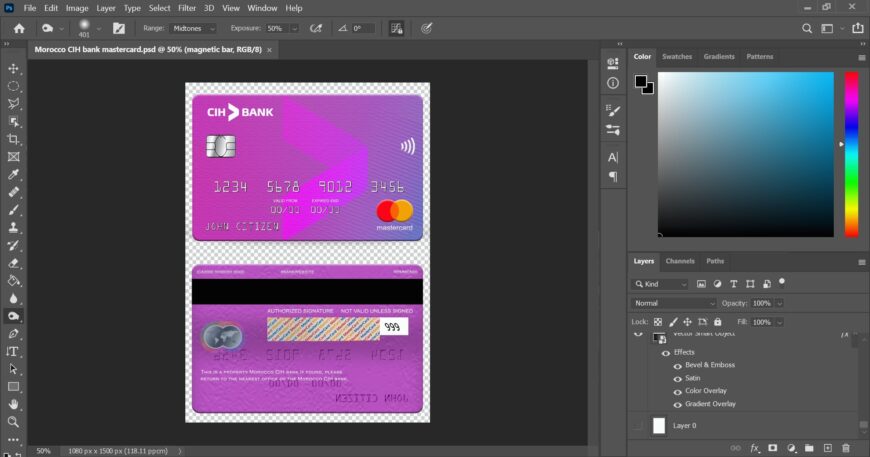Switch to the Channels tab

(680, 261)
